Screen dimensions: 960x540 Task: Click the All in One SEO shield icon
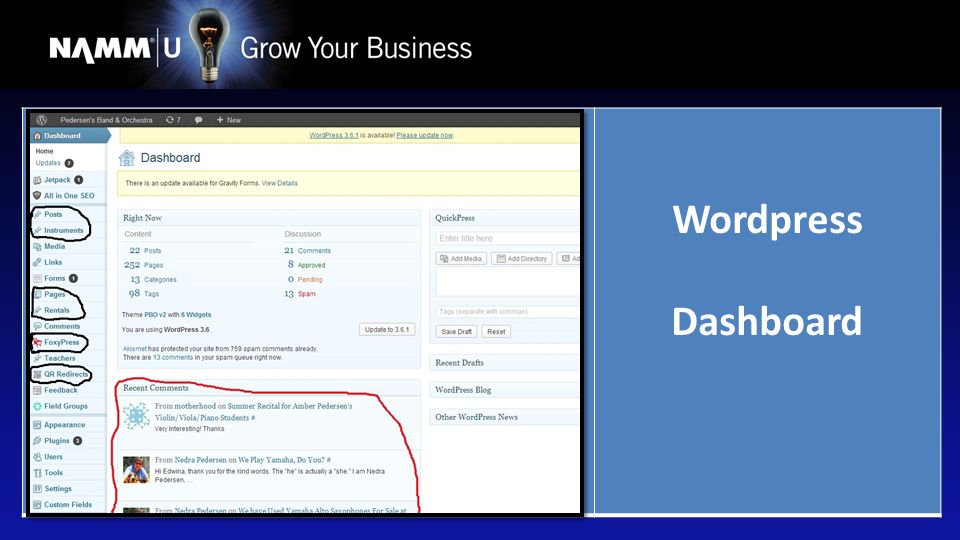point(37,196)
